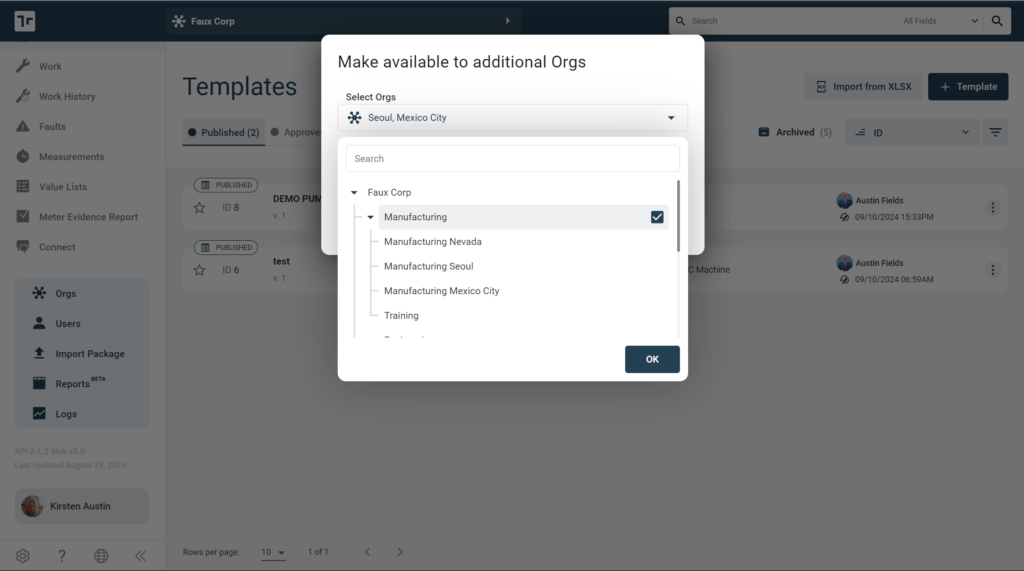The image size is (1024, 571).
Task: Open Kirsten Austin user profile
Action: click(x=82, y=506)
